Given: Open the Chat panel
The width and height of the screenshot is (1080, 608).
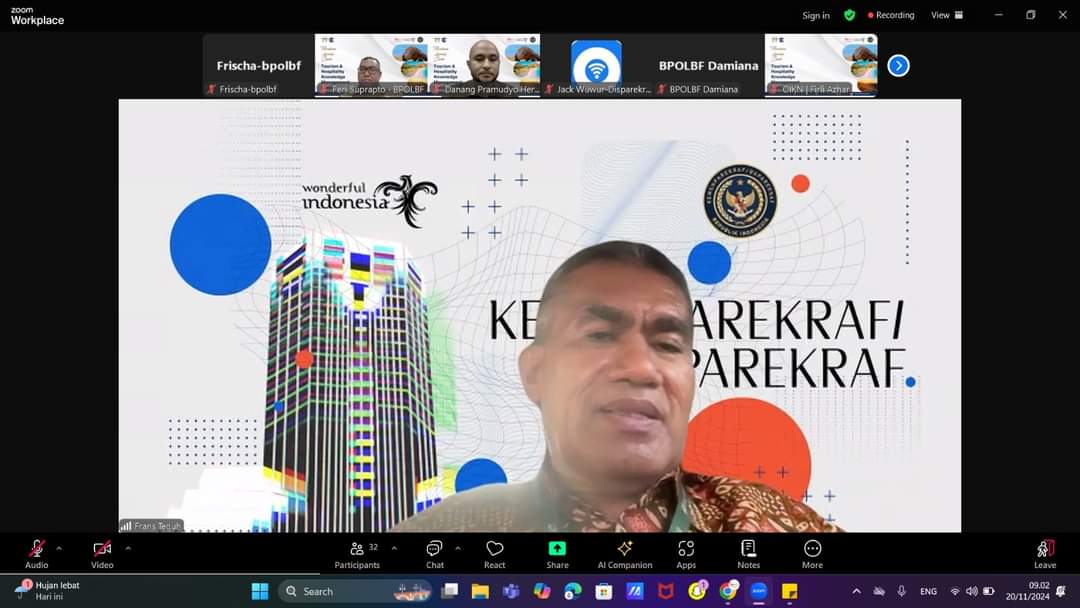Looking at the screenshot, I should (434, 553).
